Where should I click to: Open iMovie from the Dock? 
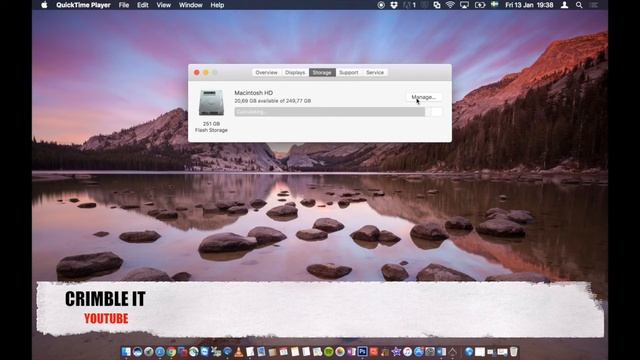click(396, 351)
